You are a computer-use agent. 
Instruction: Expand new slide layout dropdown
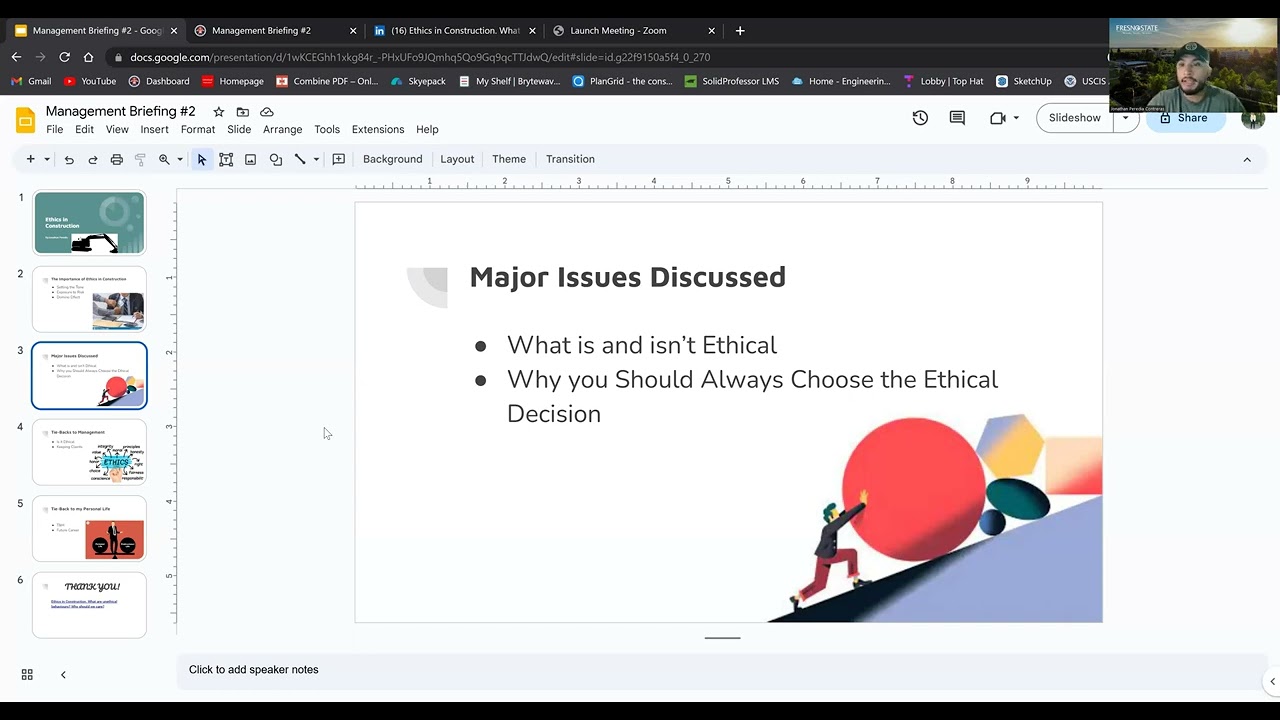point(46,159)
